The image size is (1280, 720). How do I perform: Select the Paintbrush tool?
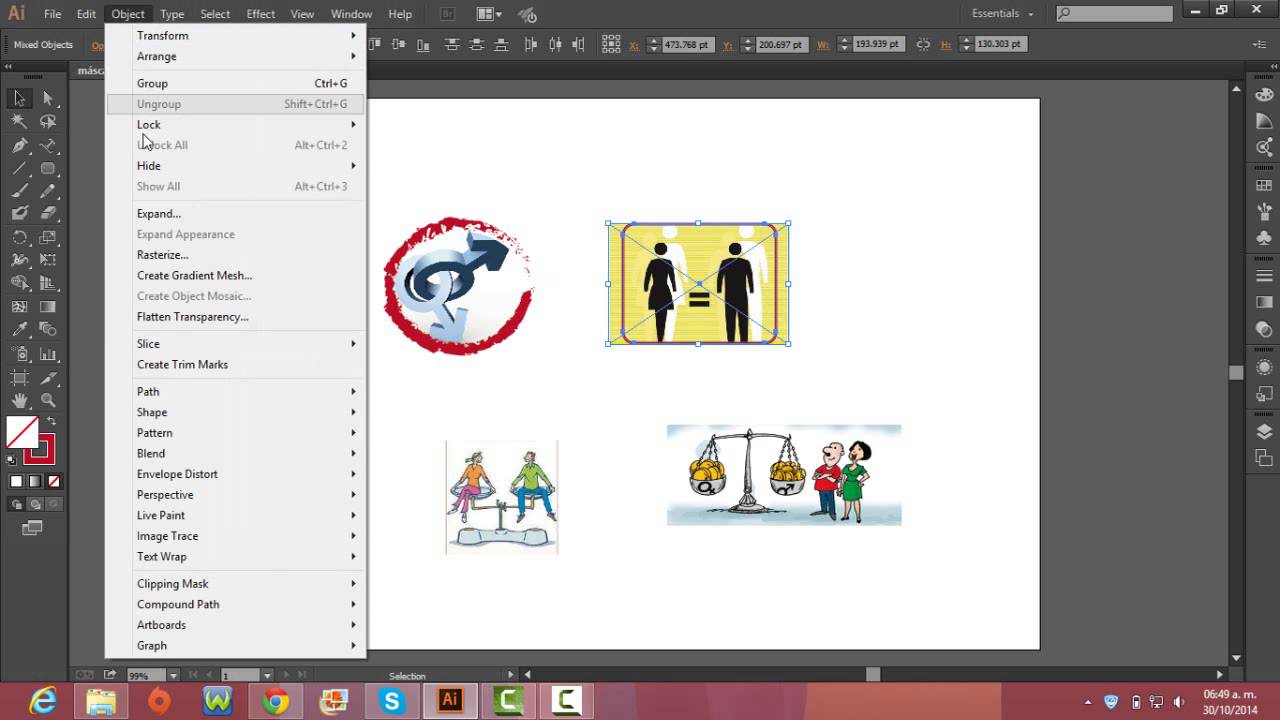click(19, 191)
